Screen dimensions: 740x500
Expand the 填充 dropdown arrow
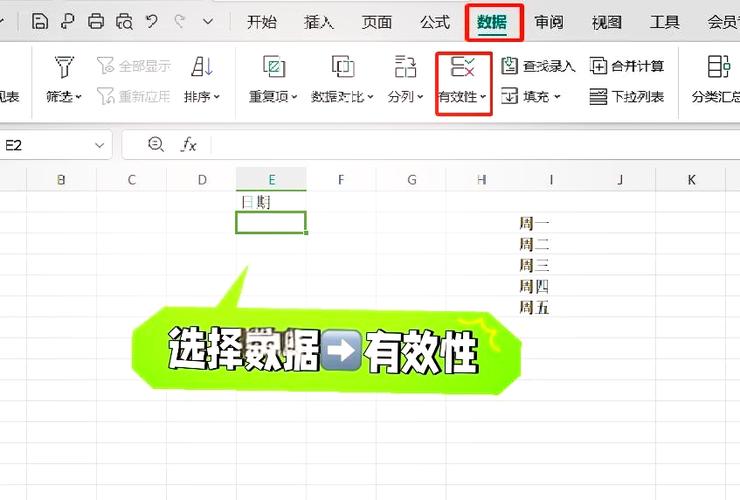pyautogui.click(x=557, y=97)
